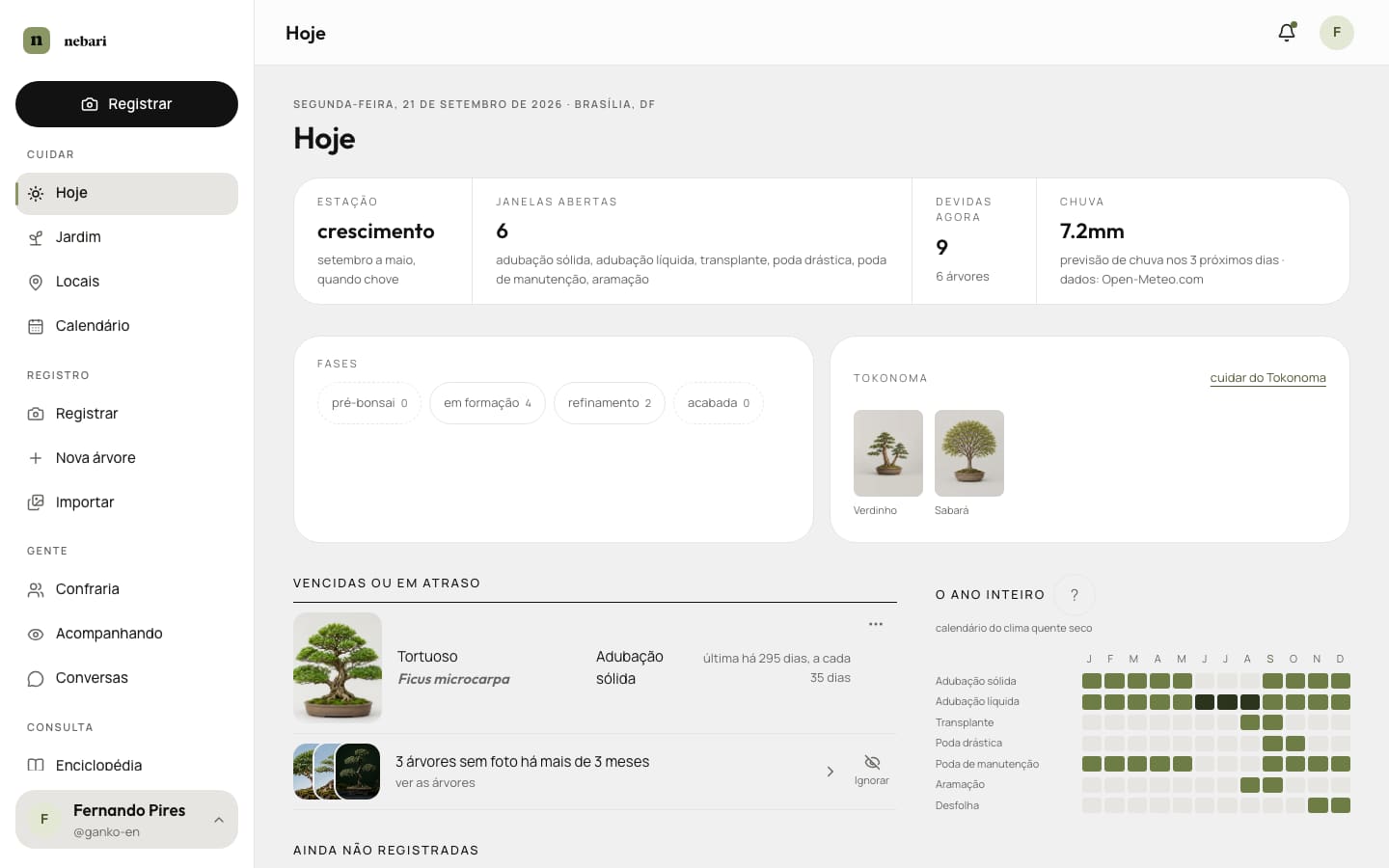Open the notifications bell
The image size is (1389, 868).
(1287, 33)
